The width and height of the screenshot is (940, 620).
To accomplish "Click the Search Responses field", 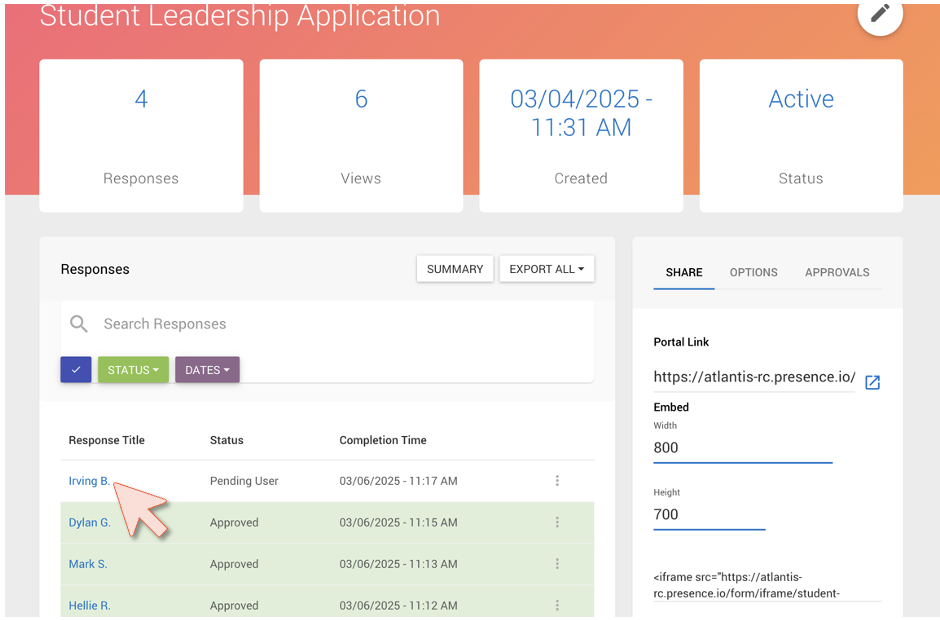I will pyautogui.click(x=327, y=324).
